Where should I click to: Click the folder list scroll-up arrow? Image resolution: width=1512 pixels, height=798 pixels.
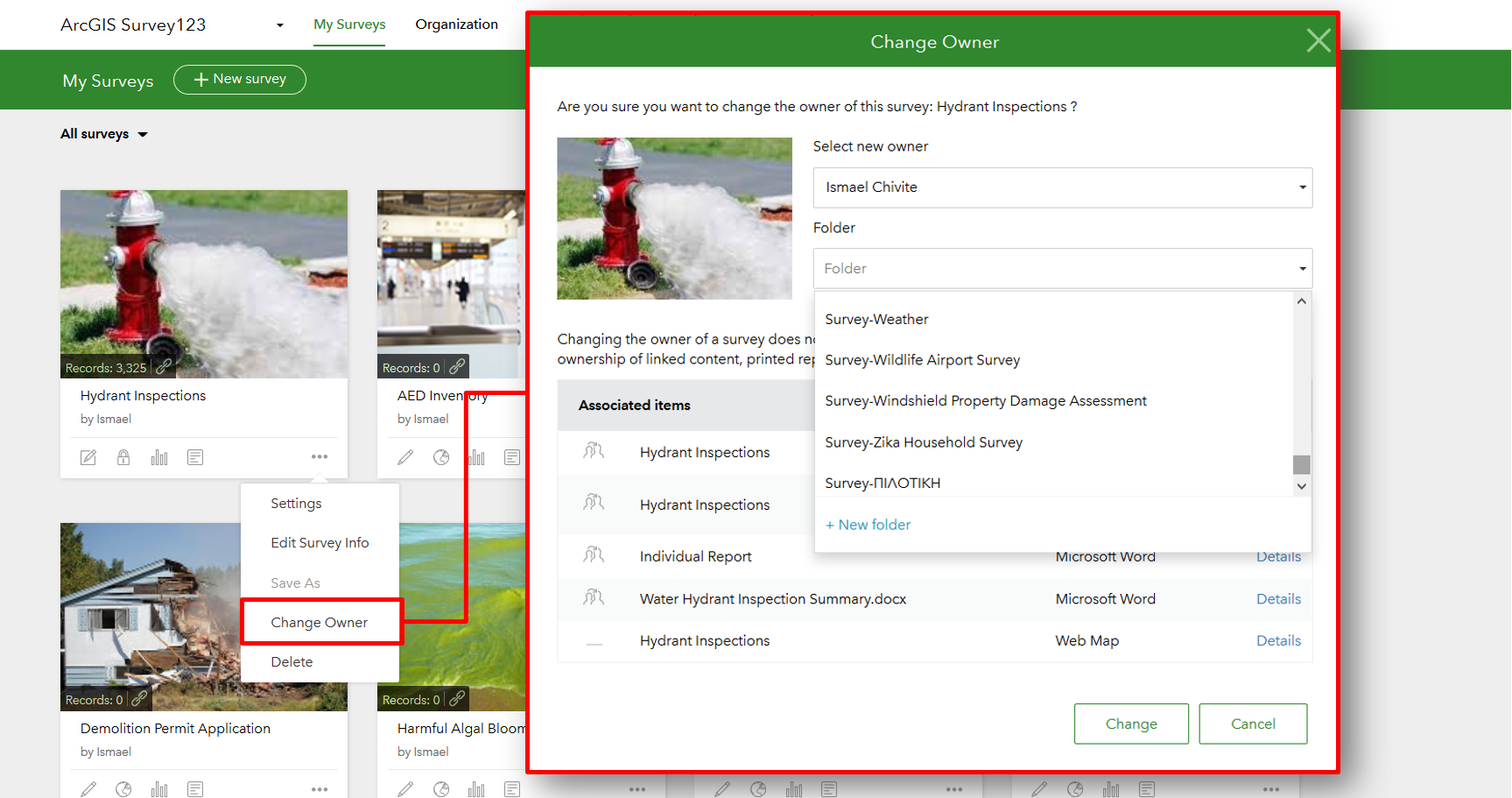pos(1302,301)
